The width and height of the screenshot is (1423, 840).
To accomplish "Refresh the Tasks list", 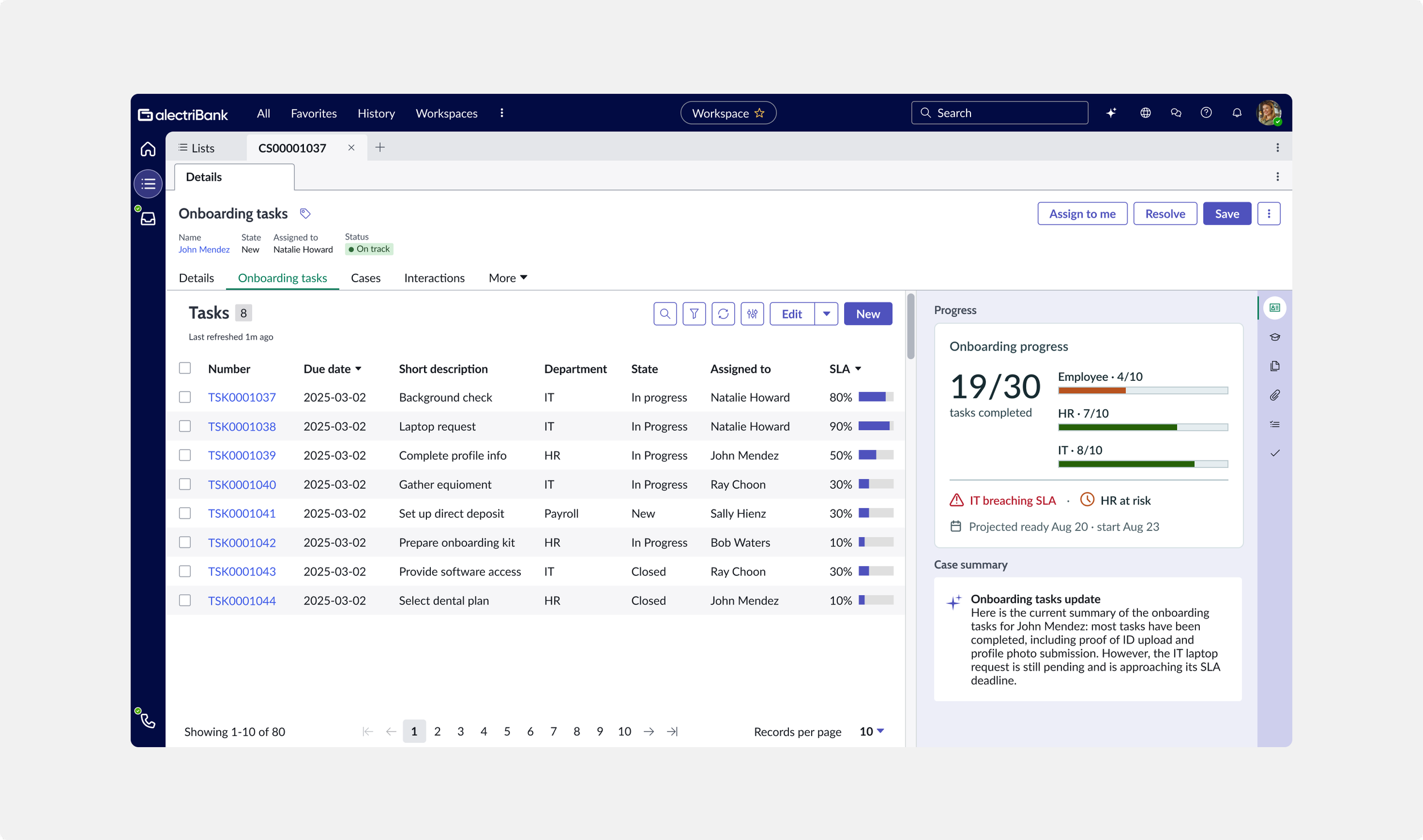I will point(723,314).
